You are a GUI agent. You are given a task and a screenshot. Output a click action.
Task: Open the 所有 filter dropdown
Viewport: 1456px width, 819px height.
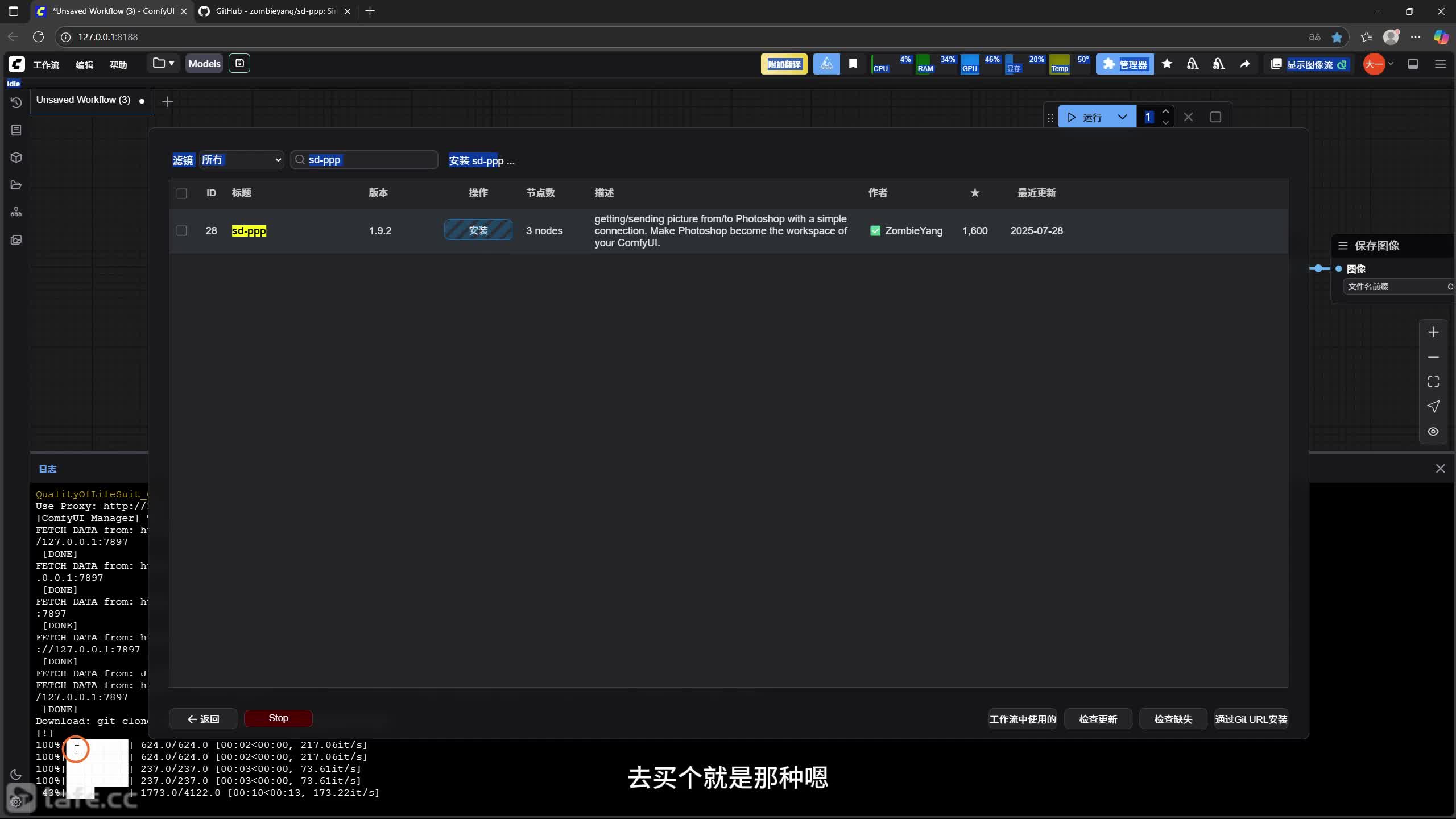pos(242,160)
